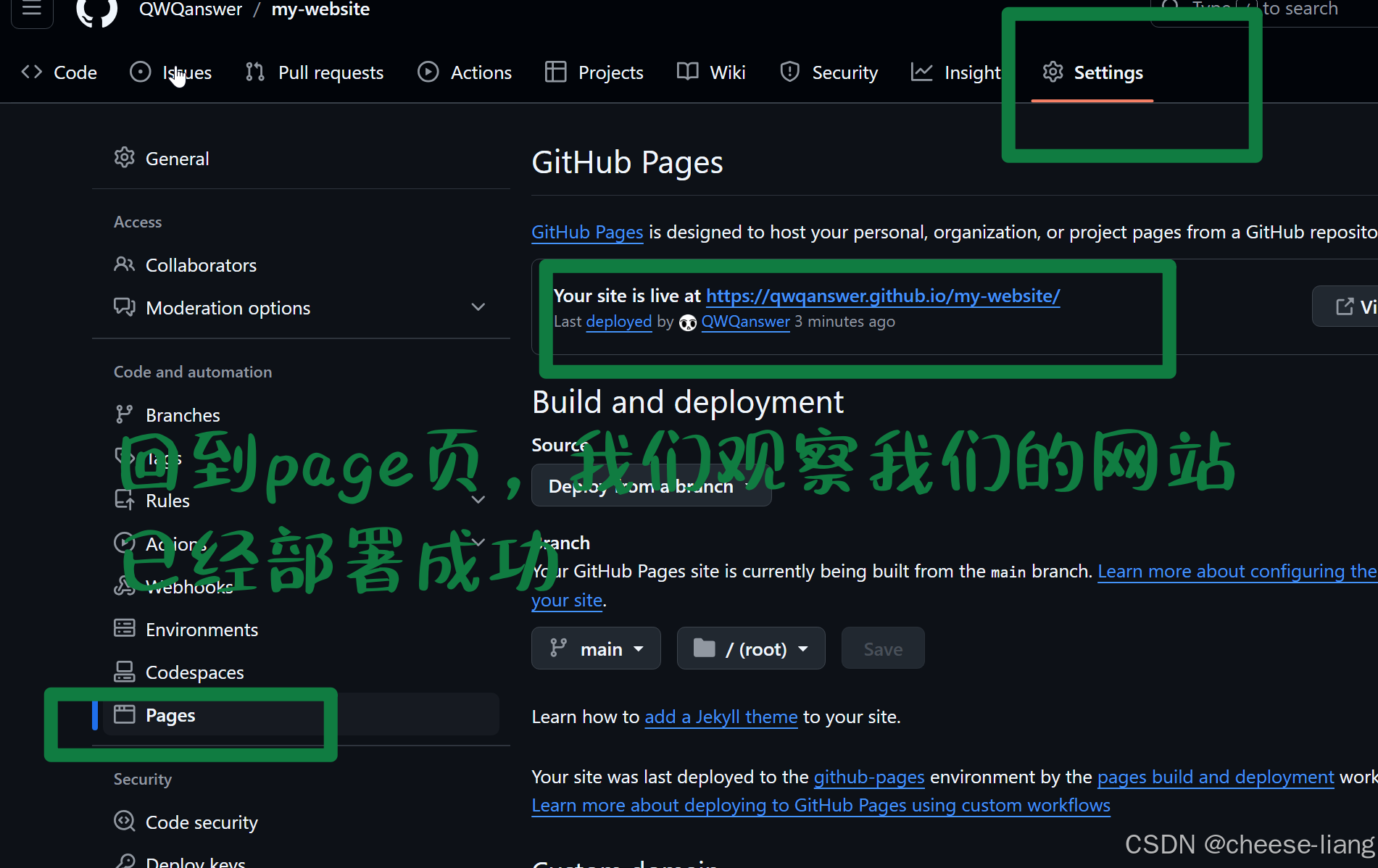Click the Code security icon
This screenshot has height=868, width=1378.
tap(125, 821)
